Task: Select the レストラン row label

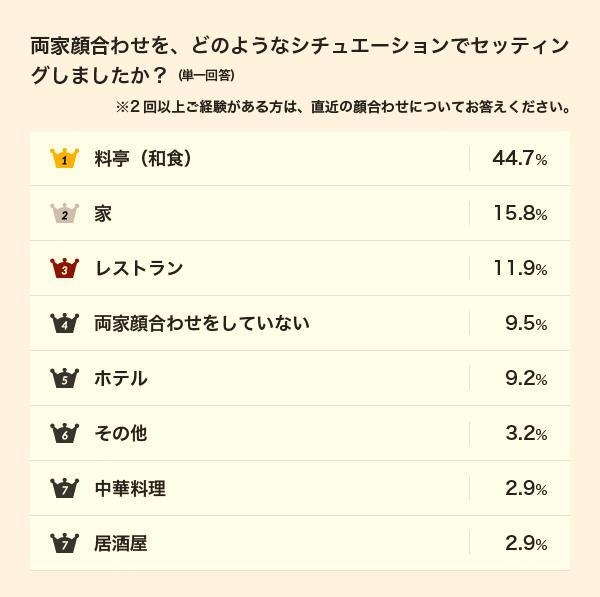Action: coord(139,268)
